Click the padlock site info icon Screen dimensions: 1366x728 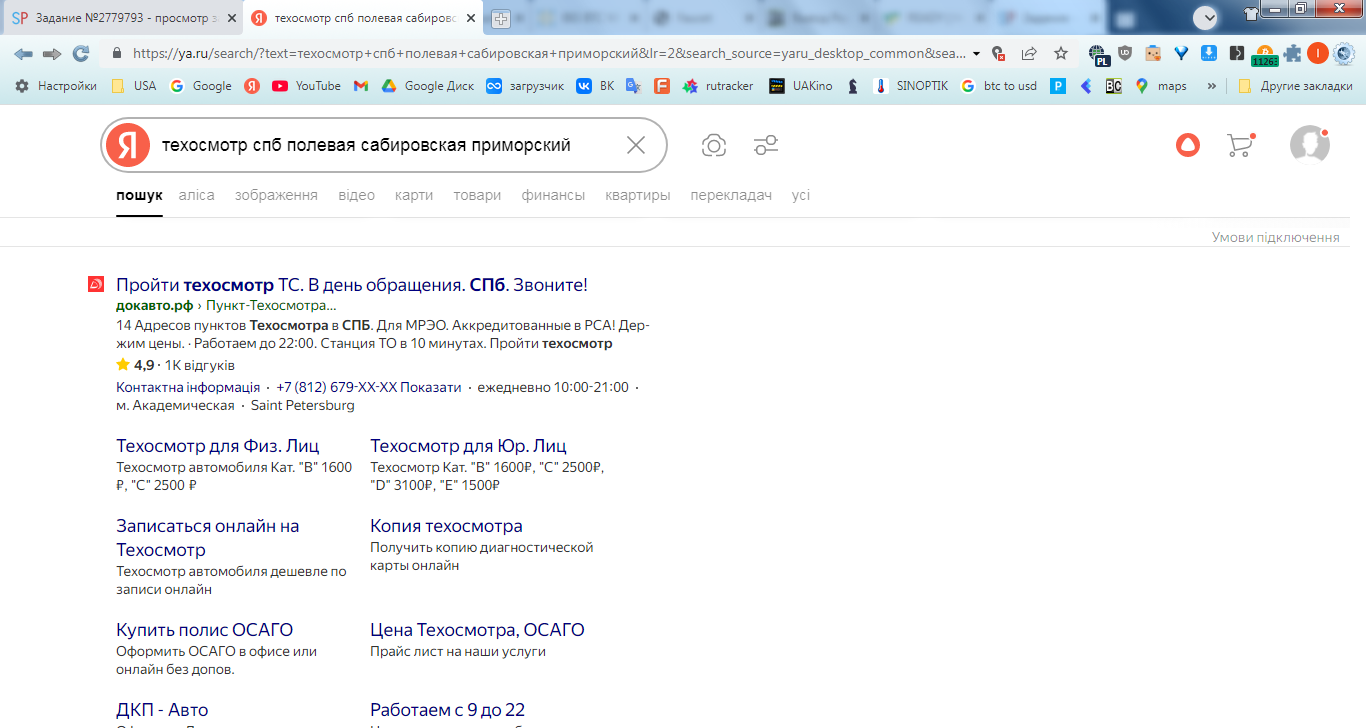pos(117,53)
